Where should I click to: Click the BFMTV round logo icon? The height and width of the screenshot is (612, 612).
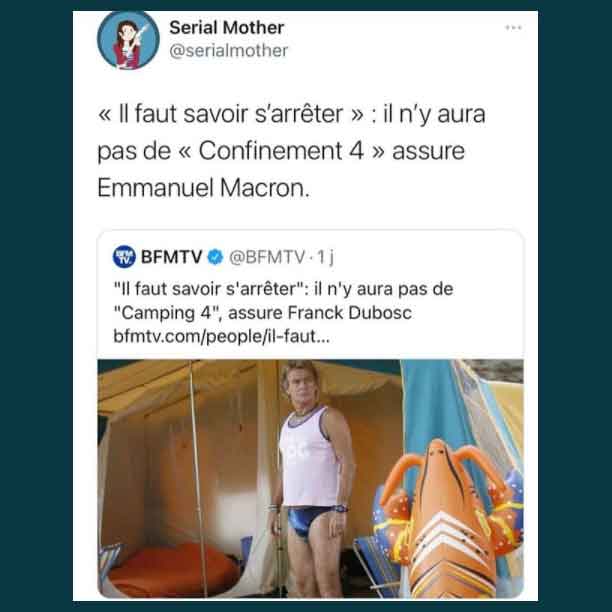(x=124, y=257)
